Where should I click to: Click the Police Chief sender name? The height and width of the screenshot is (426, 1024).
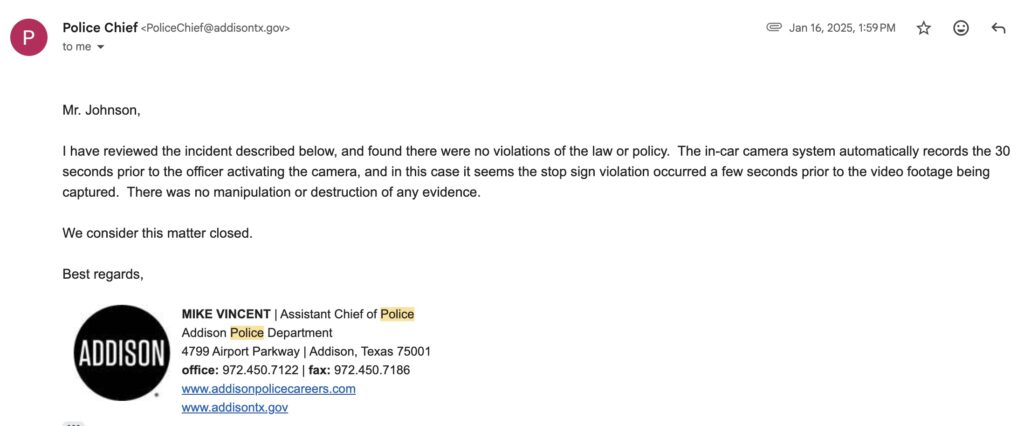99,28
